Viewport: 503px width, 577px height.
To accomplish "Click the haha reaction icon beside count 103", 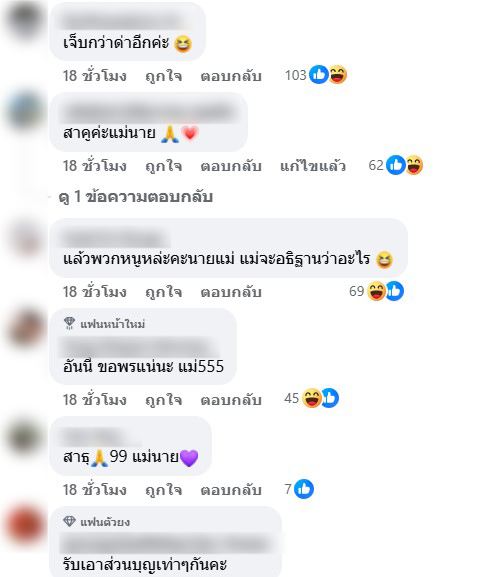I will tap(337, 75).
